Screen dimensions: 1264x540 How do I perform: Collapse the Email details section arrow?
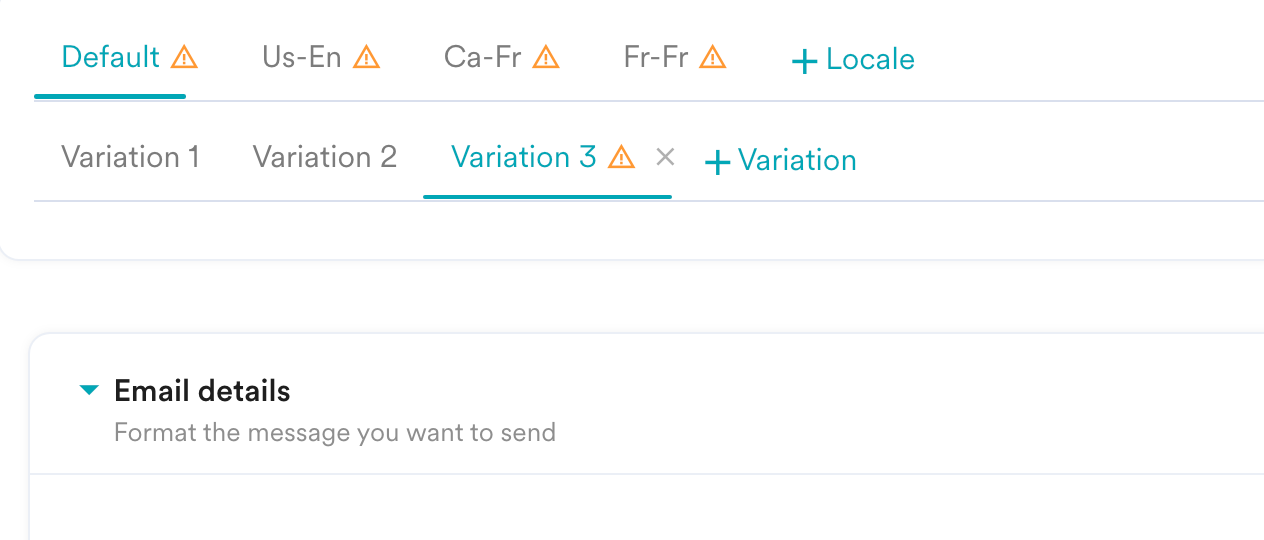(89, 391)
